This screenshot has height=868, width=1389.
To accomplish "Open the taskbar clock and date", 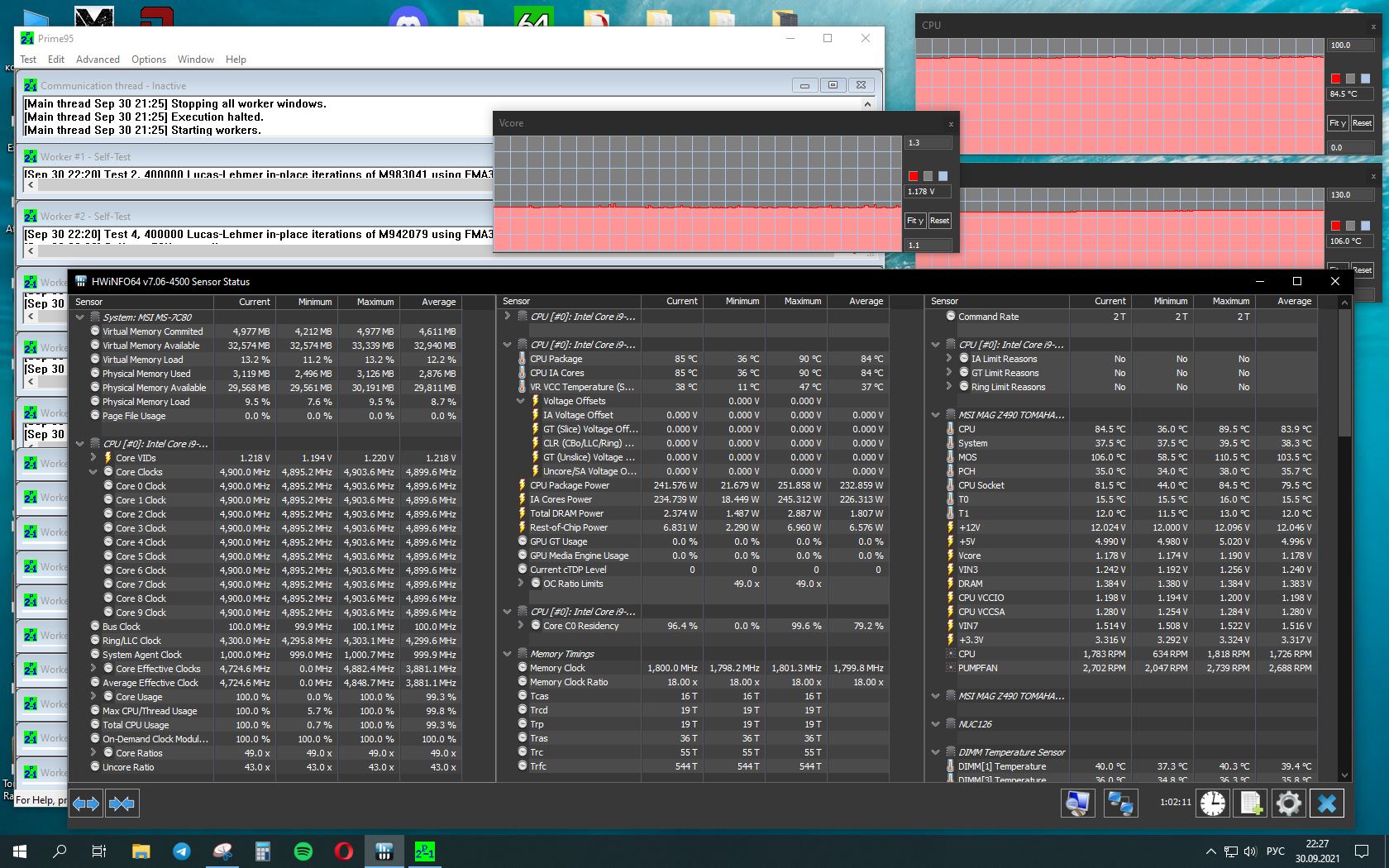I will [x=1317, y=851].
